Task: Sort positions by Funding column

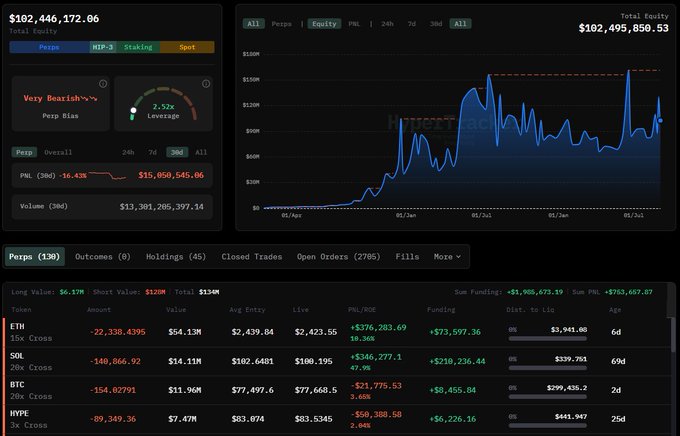Action: [x=441, y=309]
